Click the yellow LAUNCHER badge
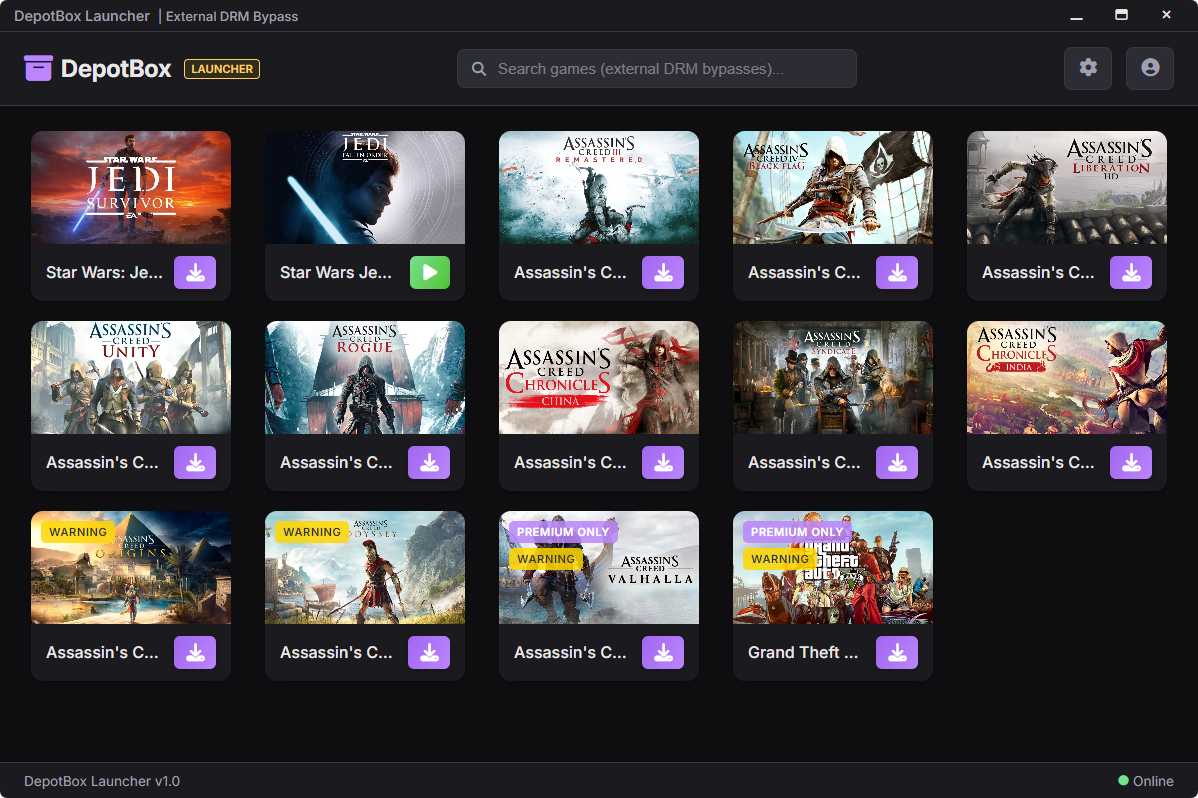Image resolution: width=1198 pixels, height=798 pixels. coord(222,69)
